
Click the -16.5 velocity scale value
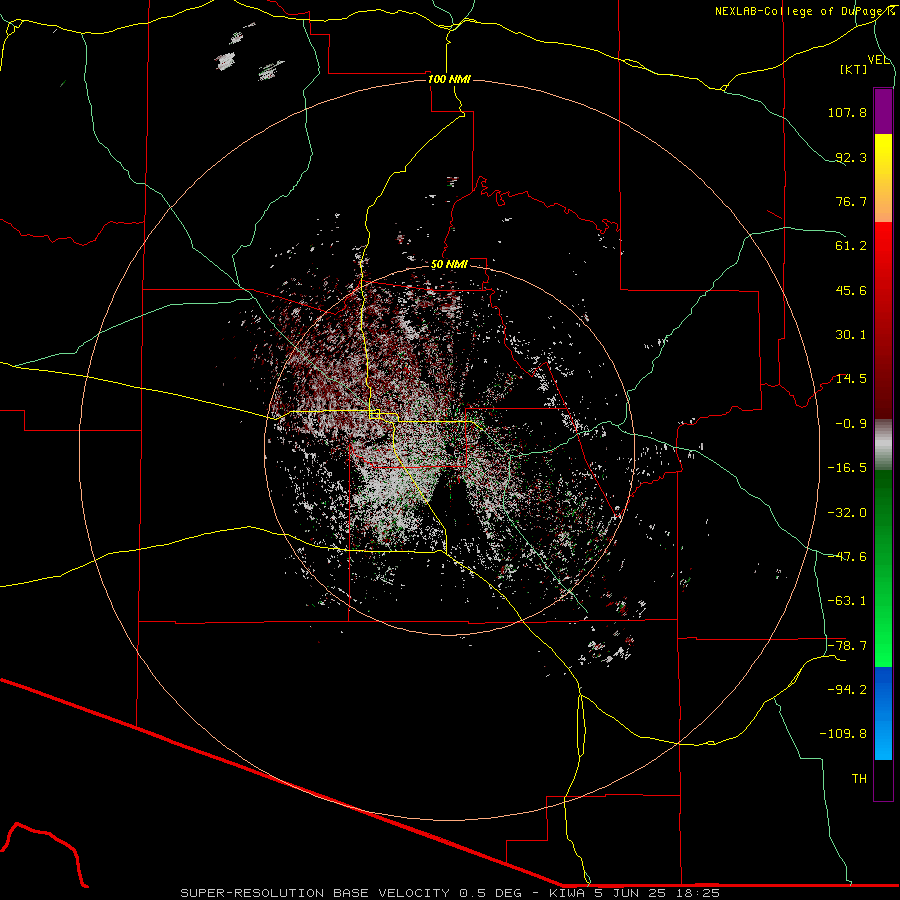click(x=847, y=468)
